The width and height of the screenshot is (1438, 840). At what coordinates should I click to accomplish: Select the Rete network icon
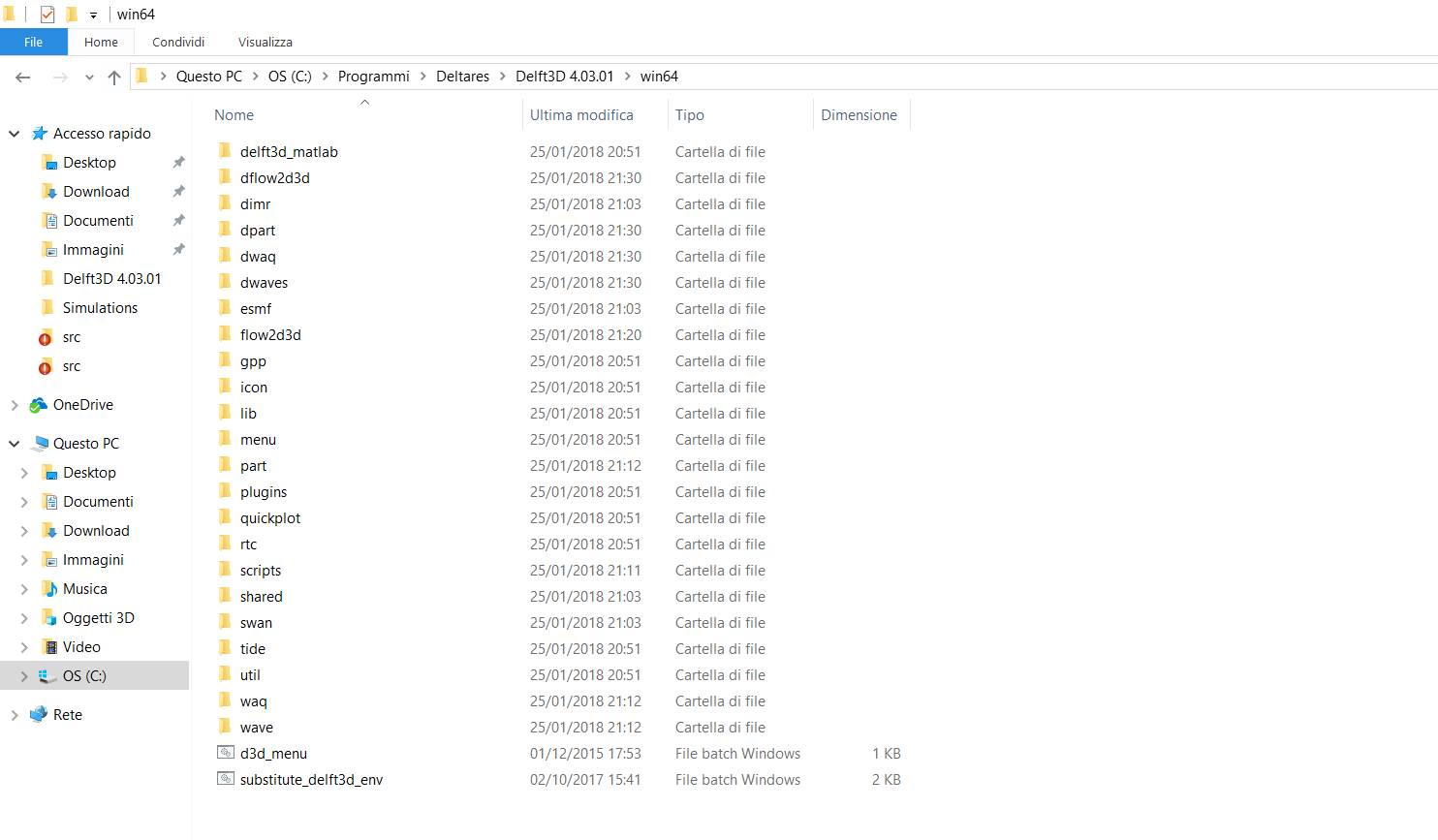tap(39, 715)
